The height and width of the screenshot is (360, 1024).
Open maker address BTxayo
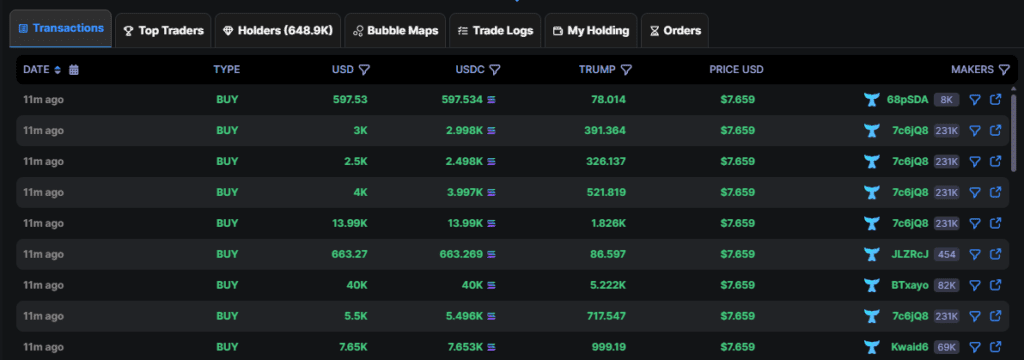pos(910,285)
